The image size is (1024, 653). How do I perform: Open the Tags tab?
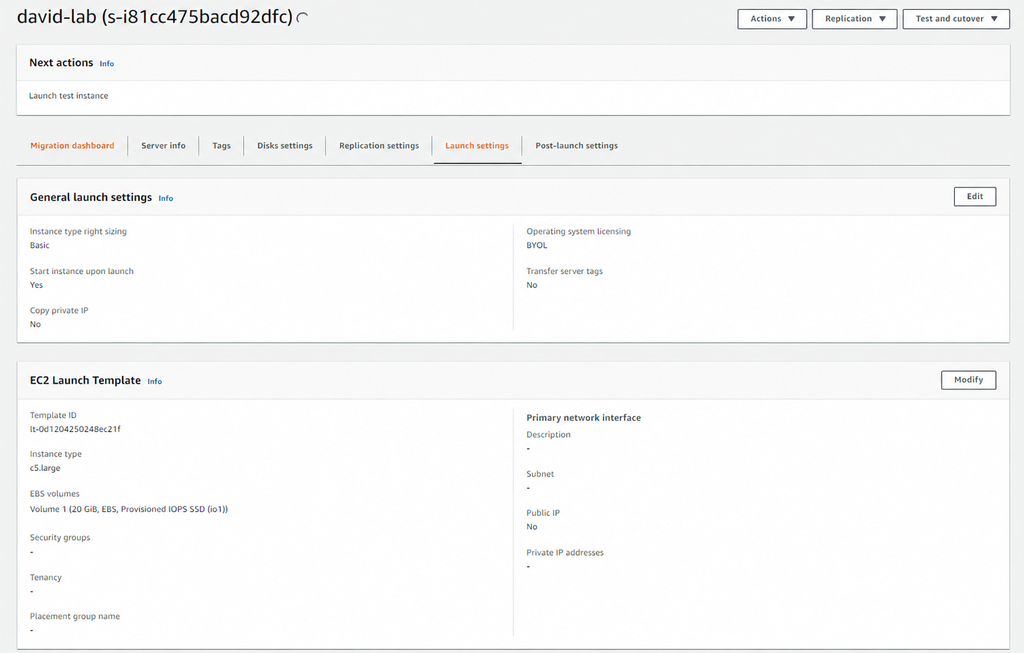coord(221,146)
